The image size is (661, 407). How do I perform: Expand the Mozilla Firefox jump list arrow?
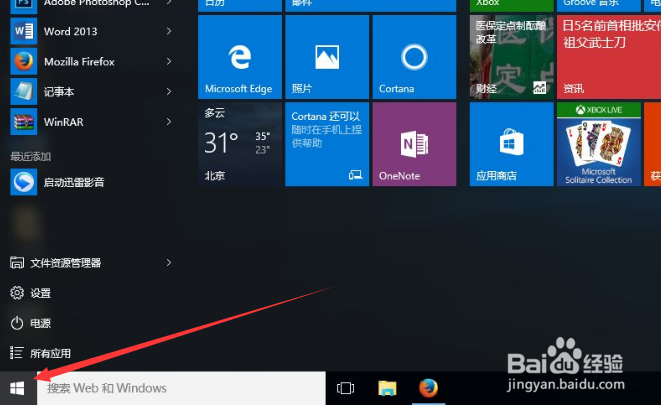[x=169, y=62]
